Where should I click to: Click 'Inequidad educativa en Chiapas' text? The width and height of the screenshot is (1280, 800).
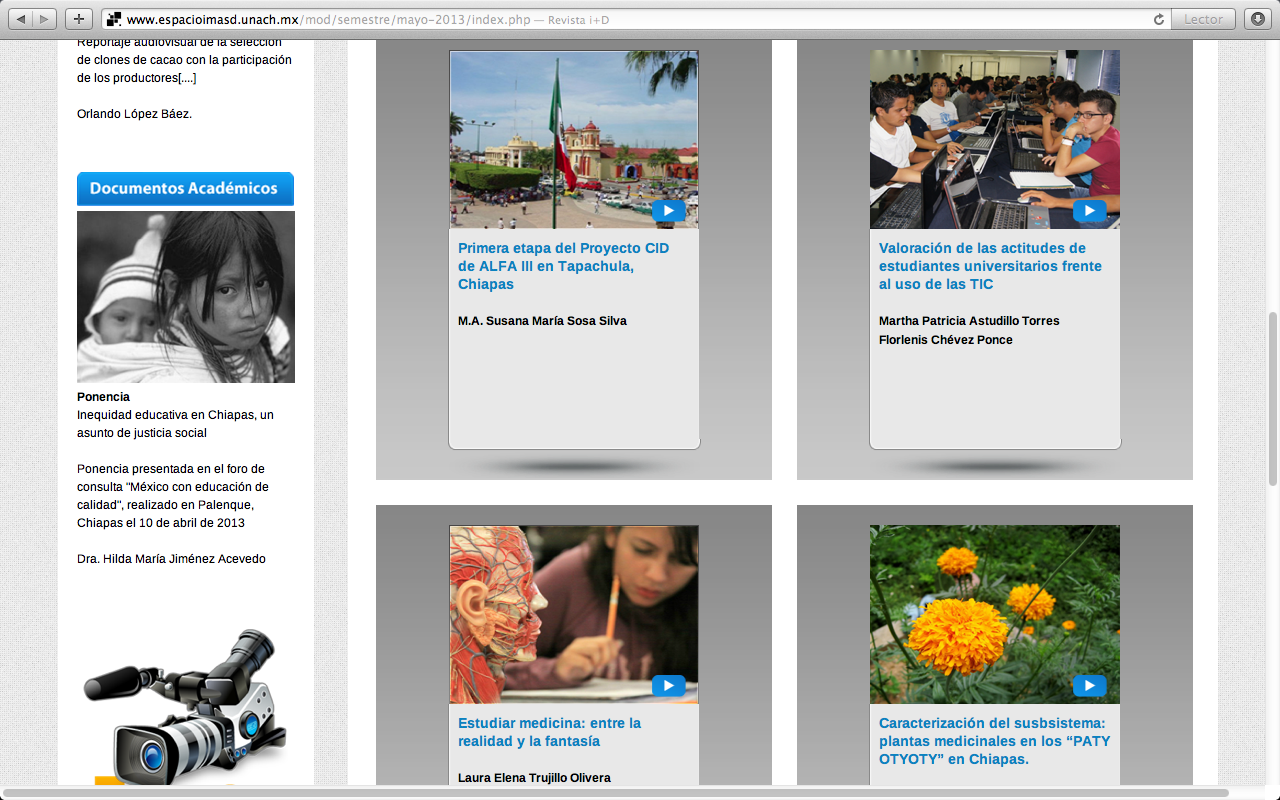[175, 424]
